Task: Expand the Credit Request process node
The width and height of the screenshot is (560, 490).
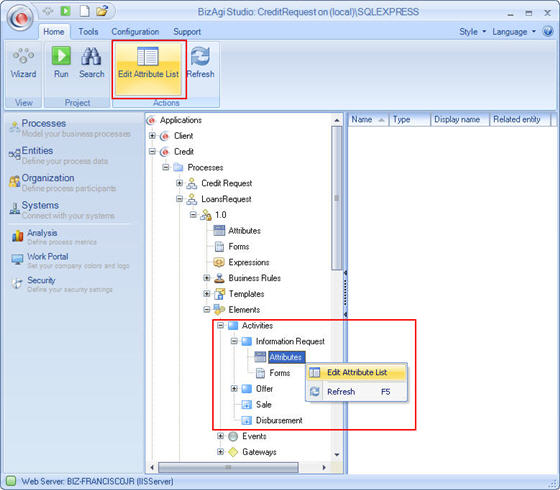Action: (x=180, y=183)
